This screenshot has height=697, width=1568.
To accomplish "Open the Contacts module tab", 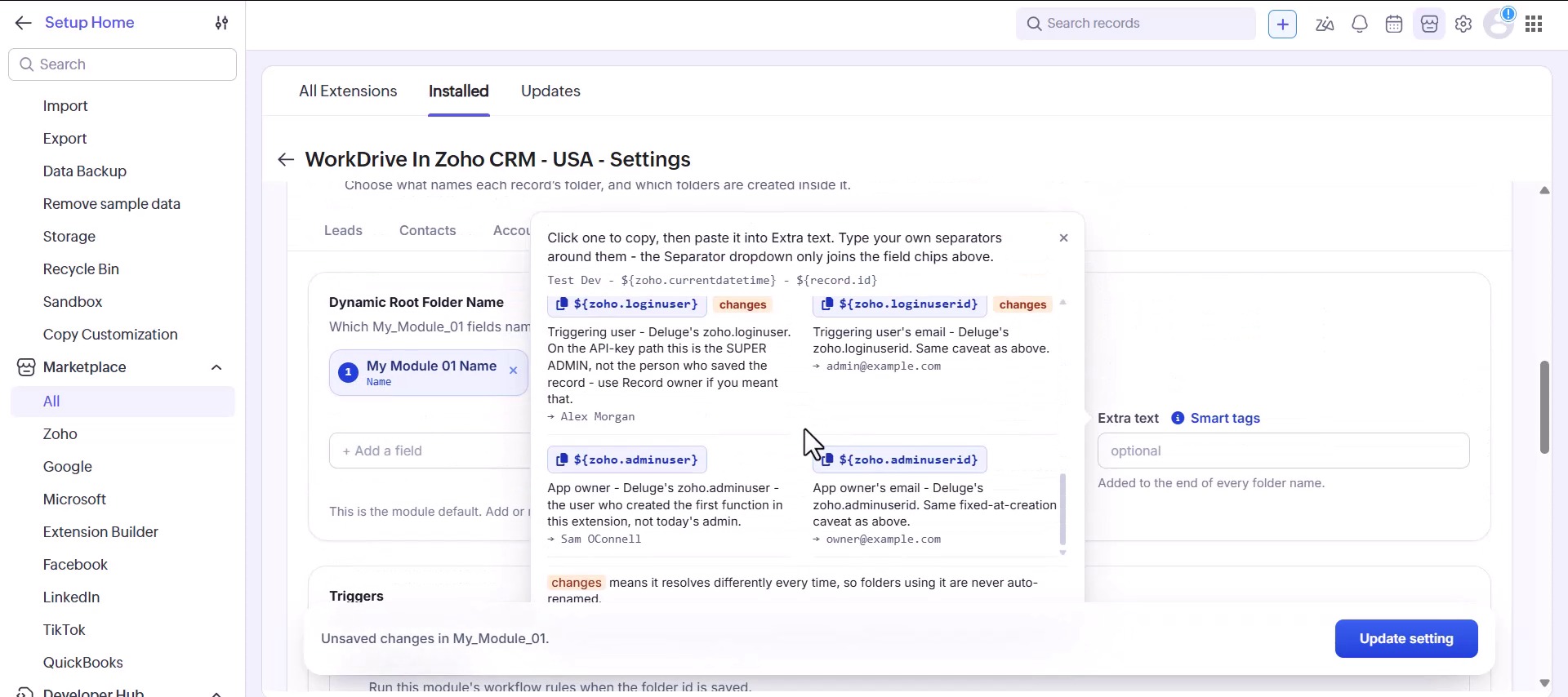I will tap(428, 230).
